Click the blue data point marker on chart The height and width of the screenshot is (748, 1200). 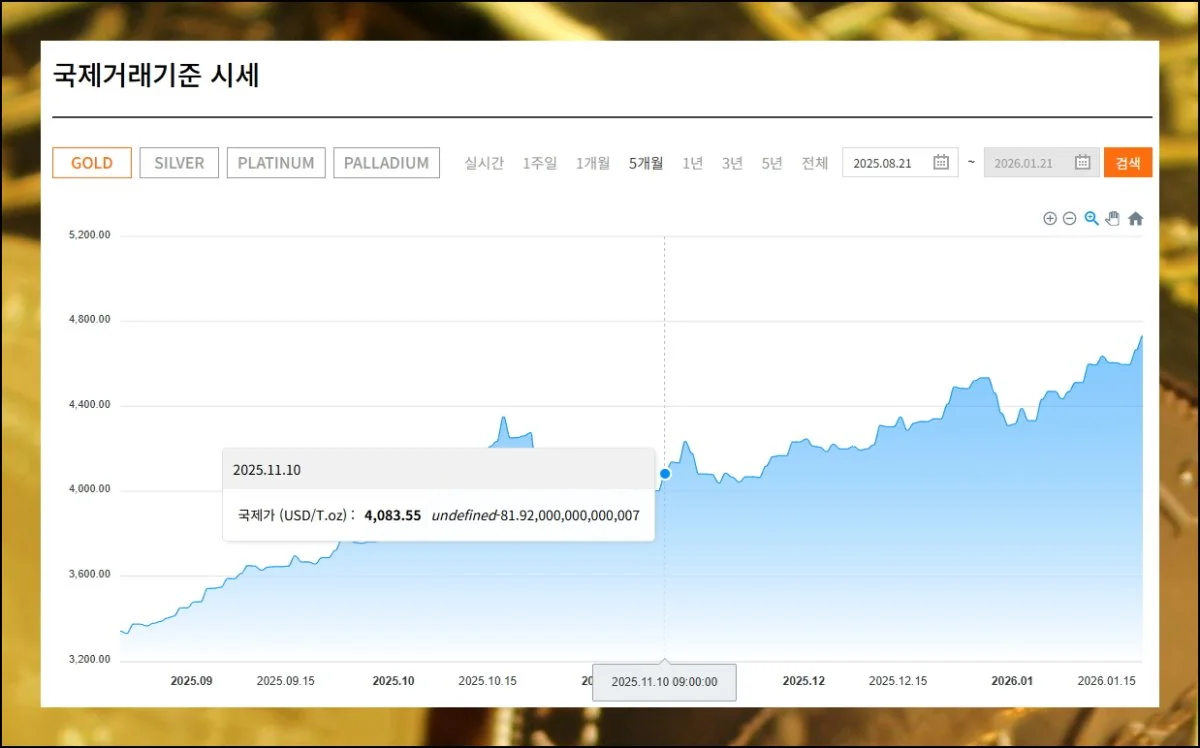[665, 473]
